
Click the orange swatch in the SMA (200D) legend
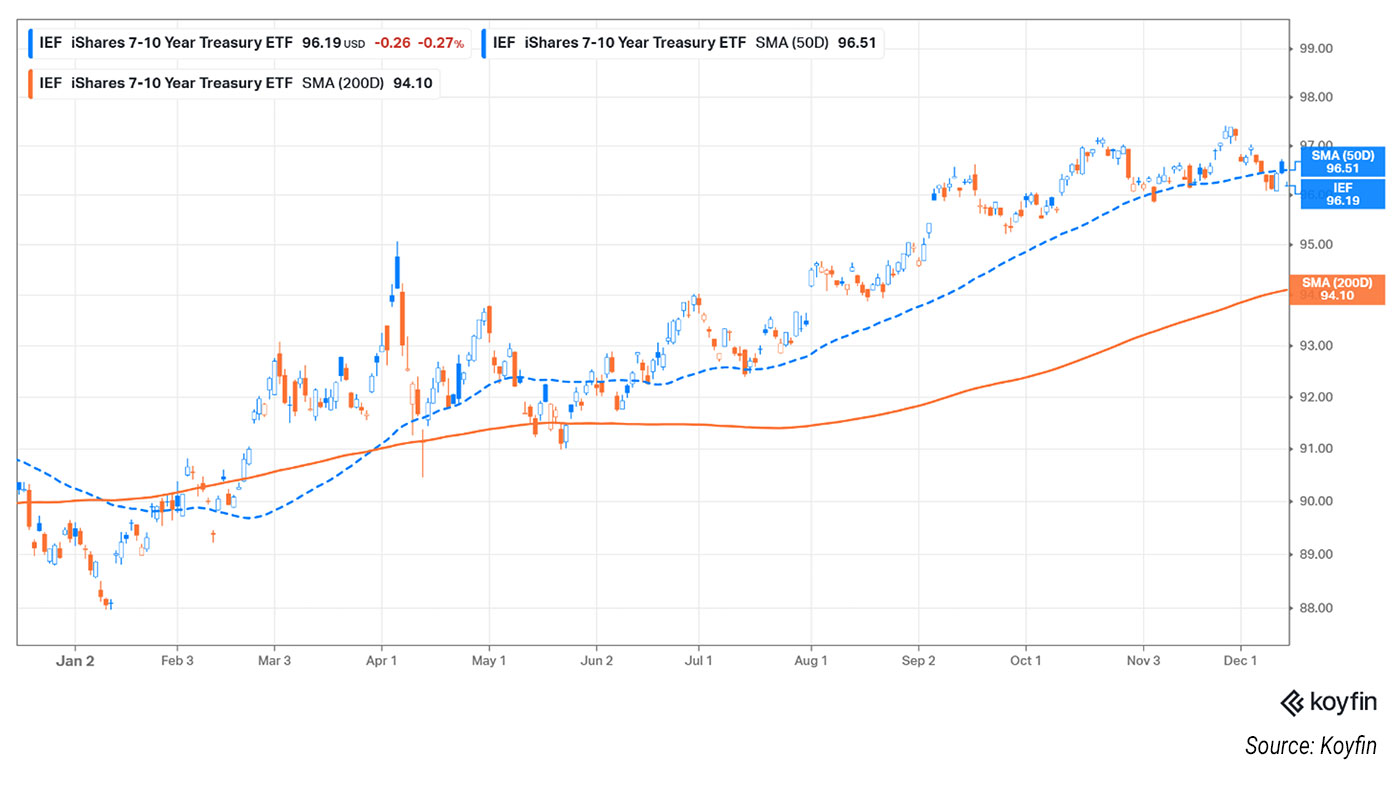coord(32,83)
